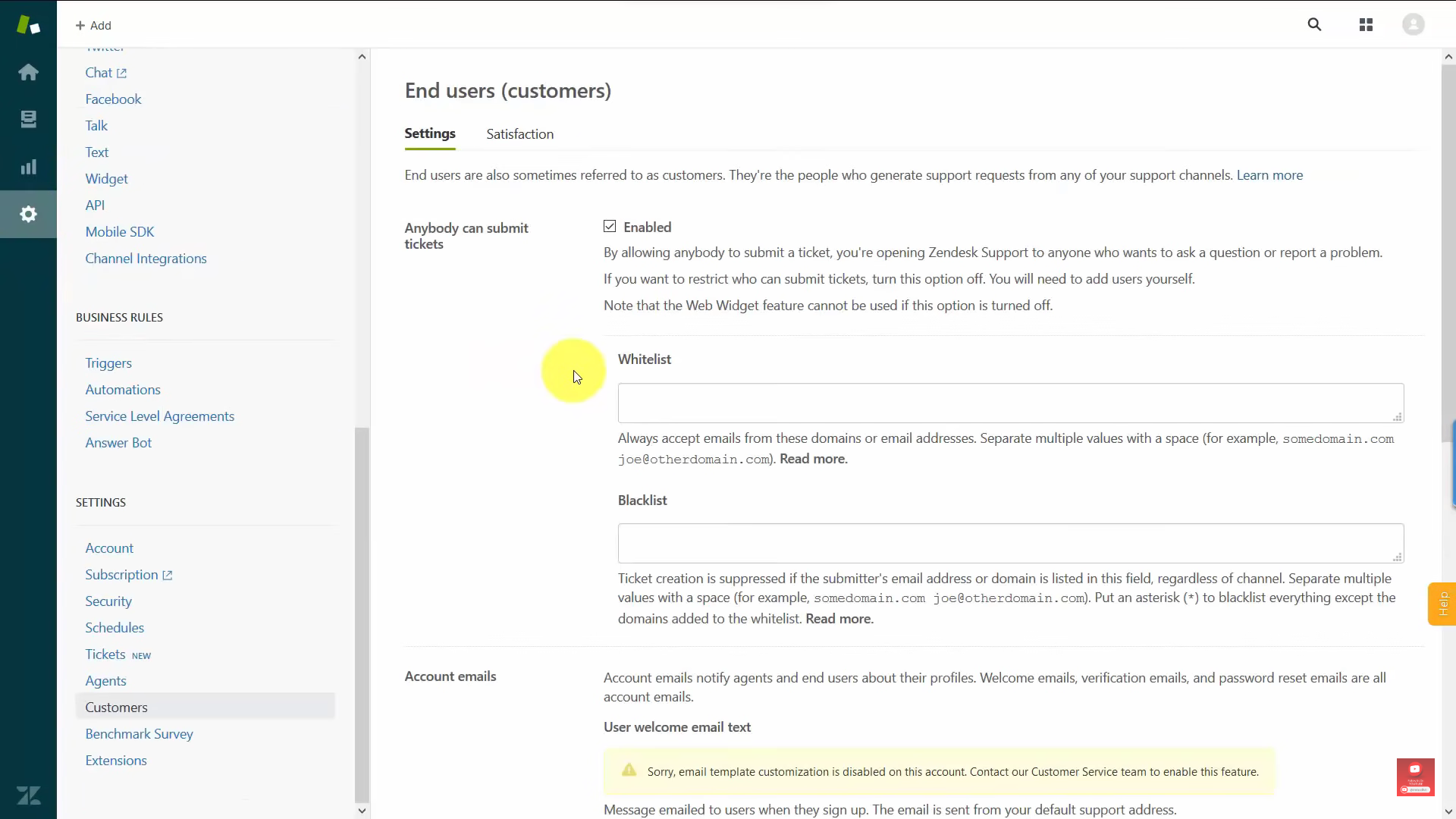This screenshot has width=1456, height=819.
Task: Click sidebar scrollbar up arrow
Action: pyautogui.click(x=362, y=56)
